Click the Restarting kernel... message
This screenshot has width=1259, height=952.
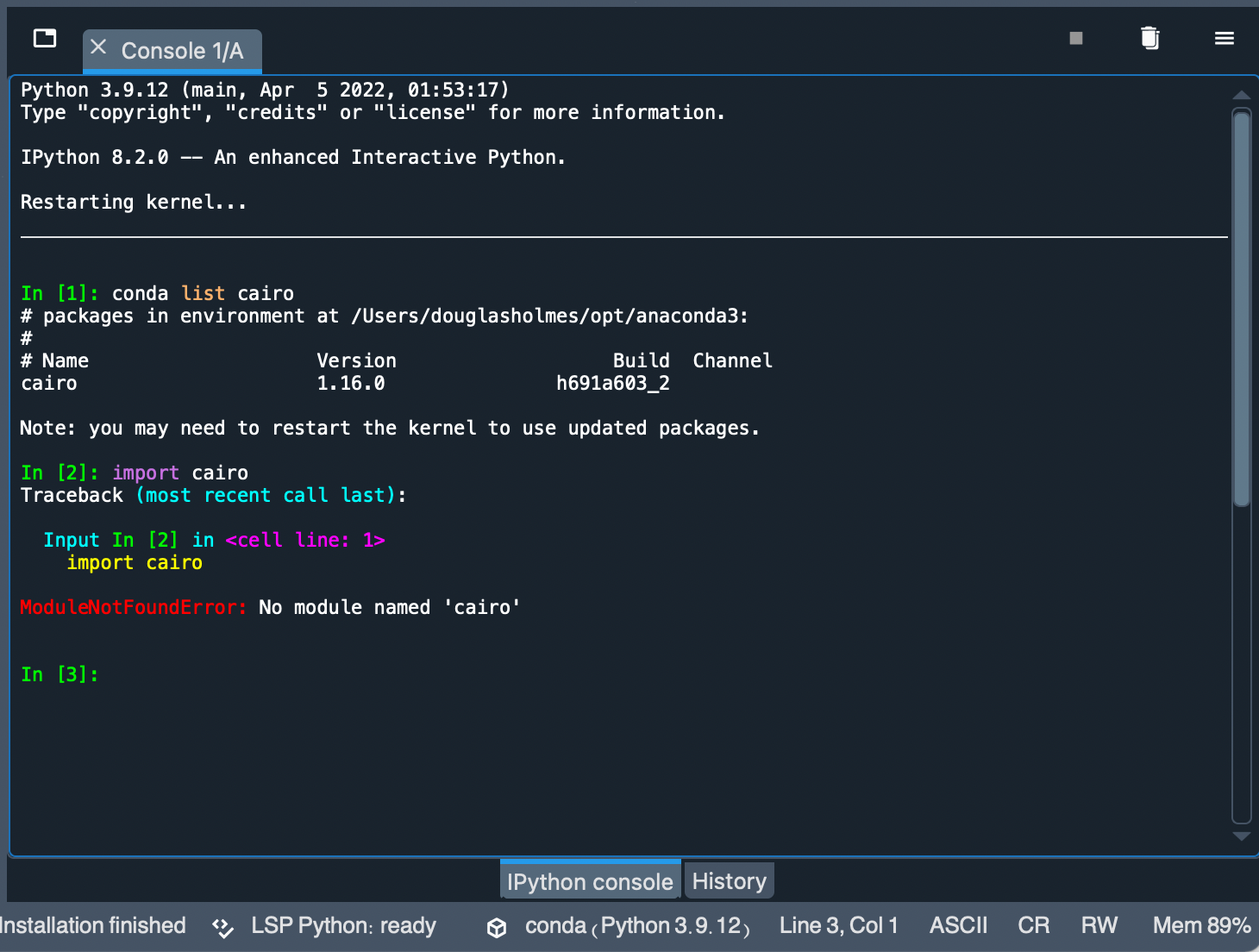tap(134, 202)
